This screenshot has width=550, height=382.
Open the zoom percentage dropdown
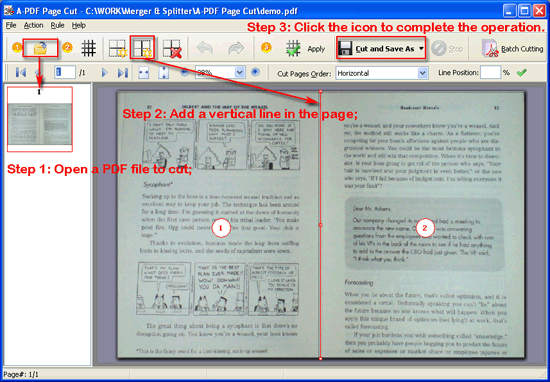tap(240, 73)
